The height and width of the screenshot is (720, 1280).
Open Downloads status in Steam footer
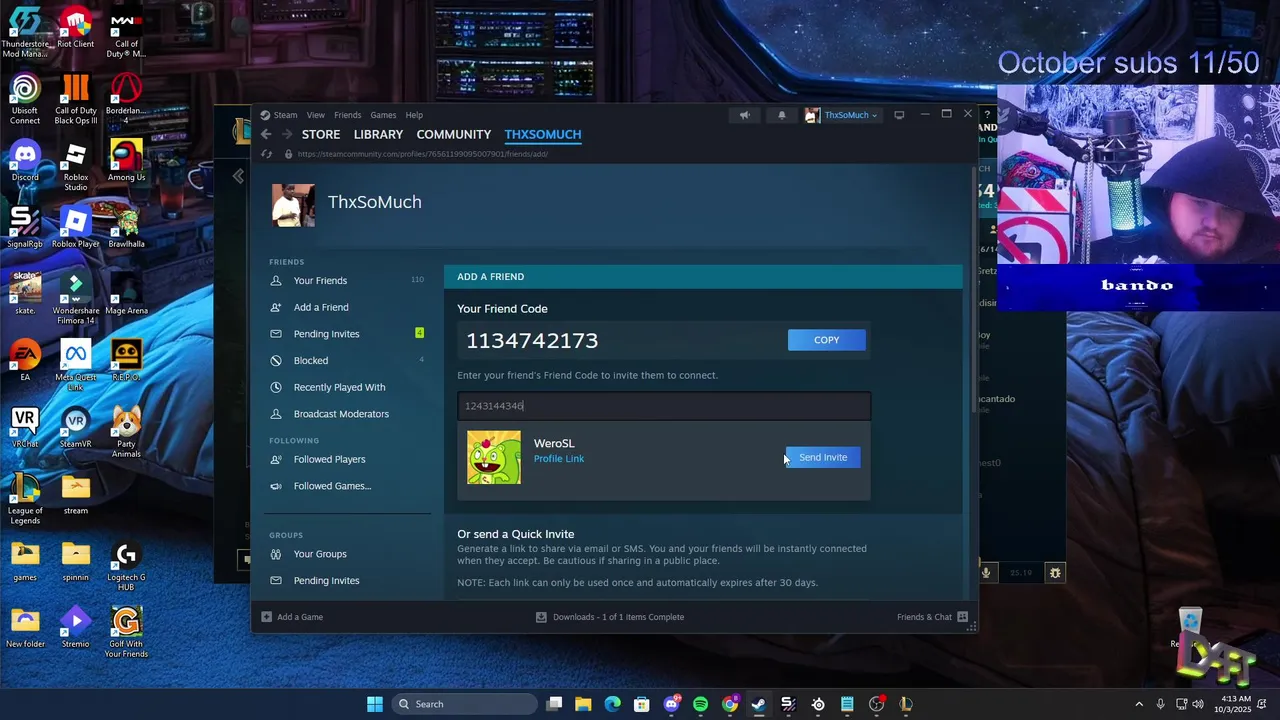click(610, 617)
